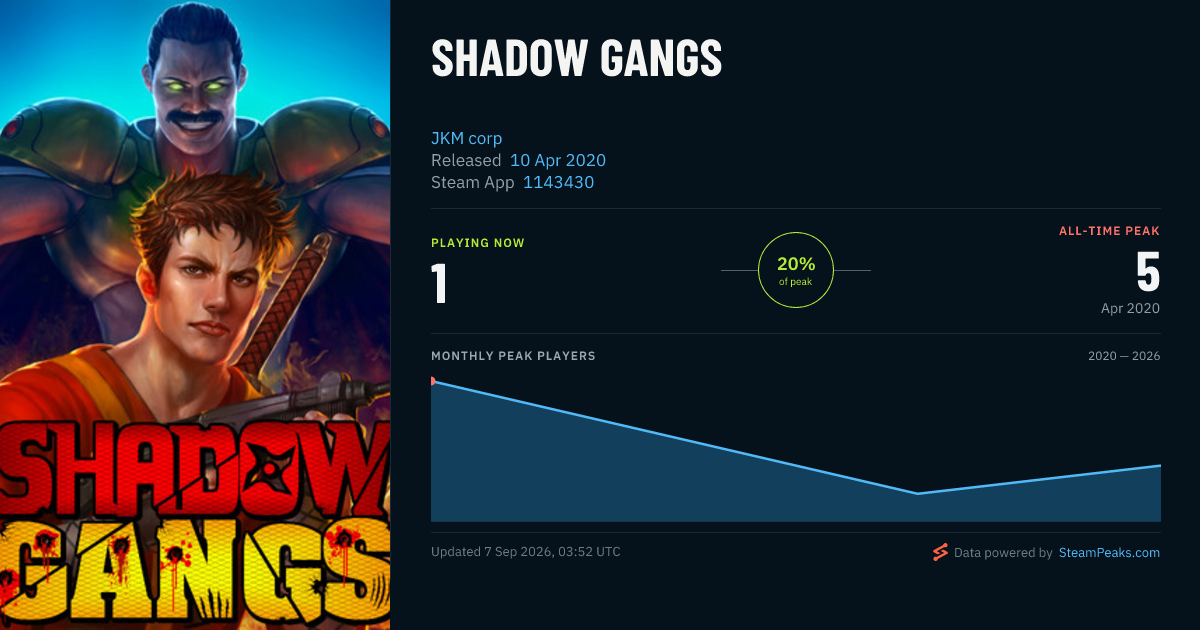
Task: Click the All-Time Peak value 5
Action: 1148,270
